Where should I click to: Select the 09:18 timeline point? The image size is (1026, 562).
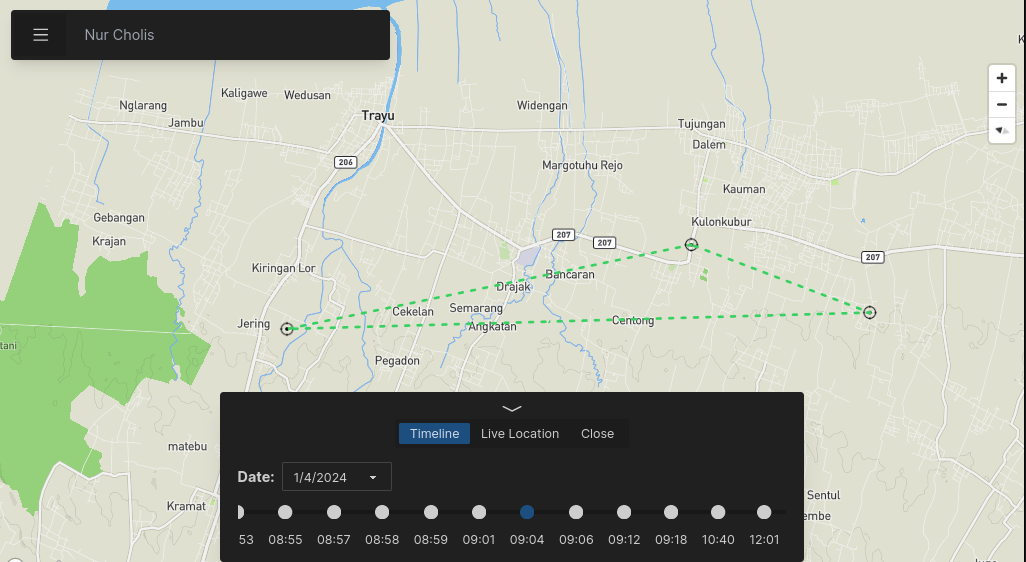coord(671,512)
